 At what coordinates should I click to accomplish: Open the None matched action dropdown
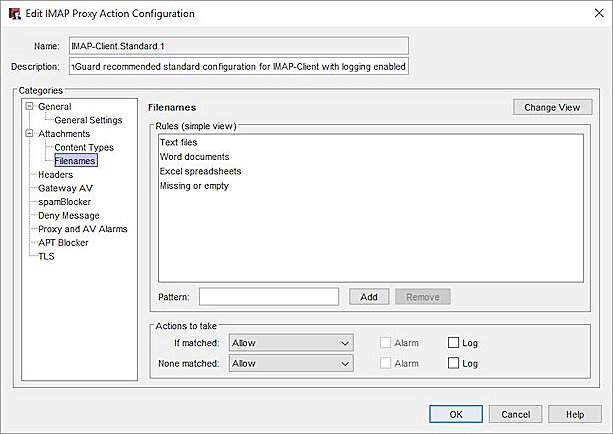coord(291,364)
